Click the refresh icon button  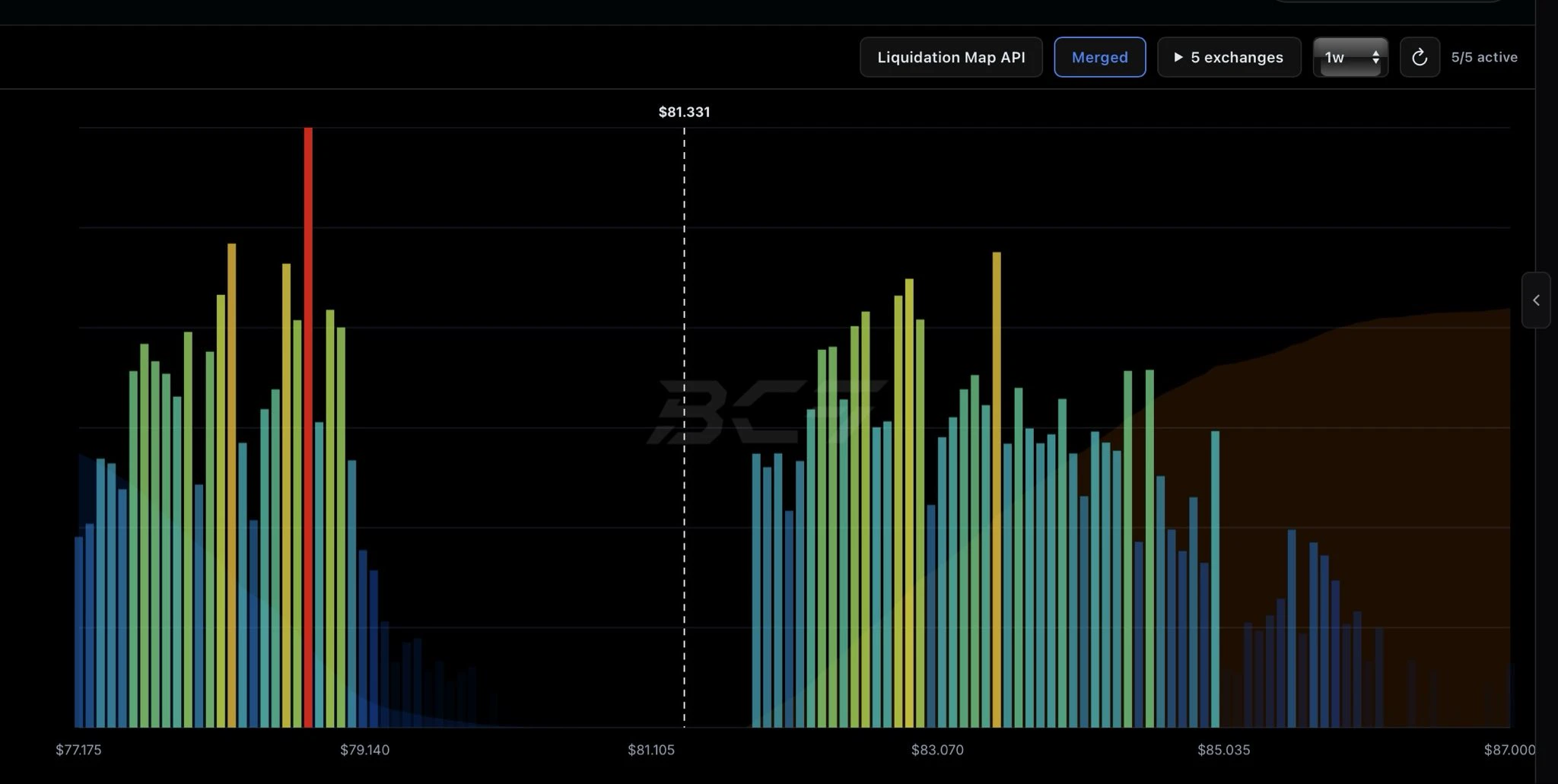[1420, 57]
